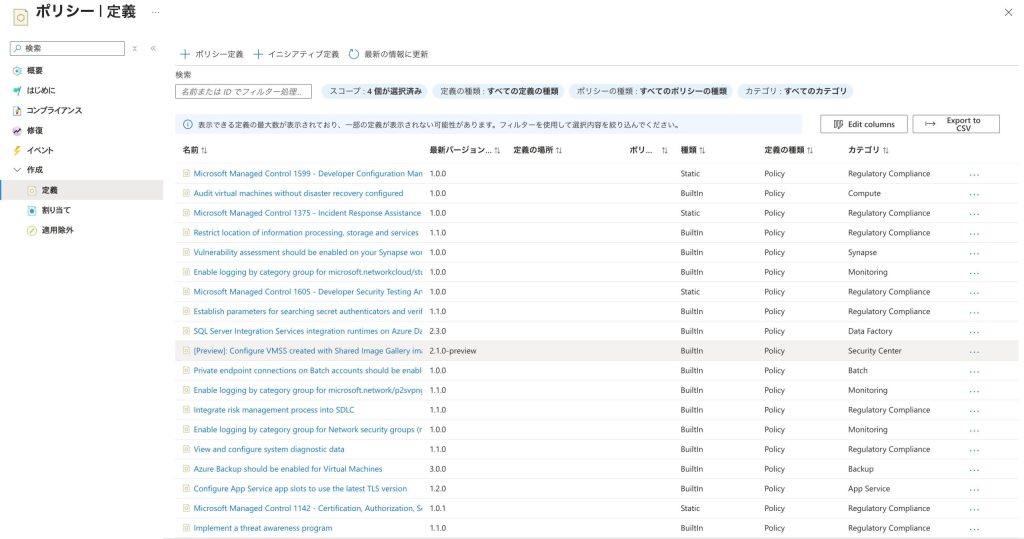Open 概要 from the sidebar
Screen dimensions: 1024x539
(x=34, y=71)
